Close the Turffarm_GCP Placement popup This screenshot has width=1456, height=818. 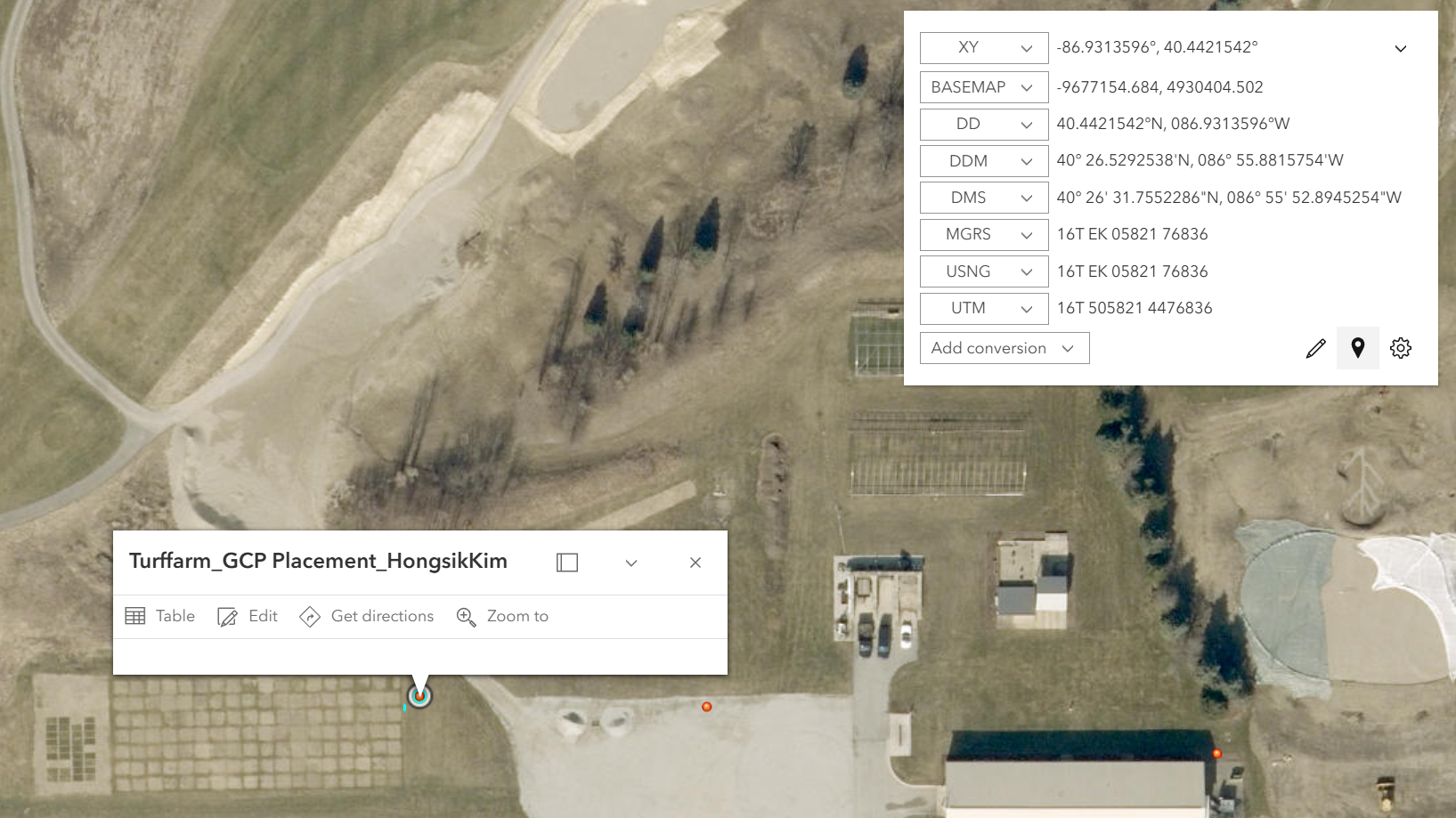tap(695, 563)
